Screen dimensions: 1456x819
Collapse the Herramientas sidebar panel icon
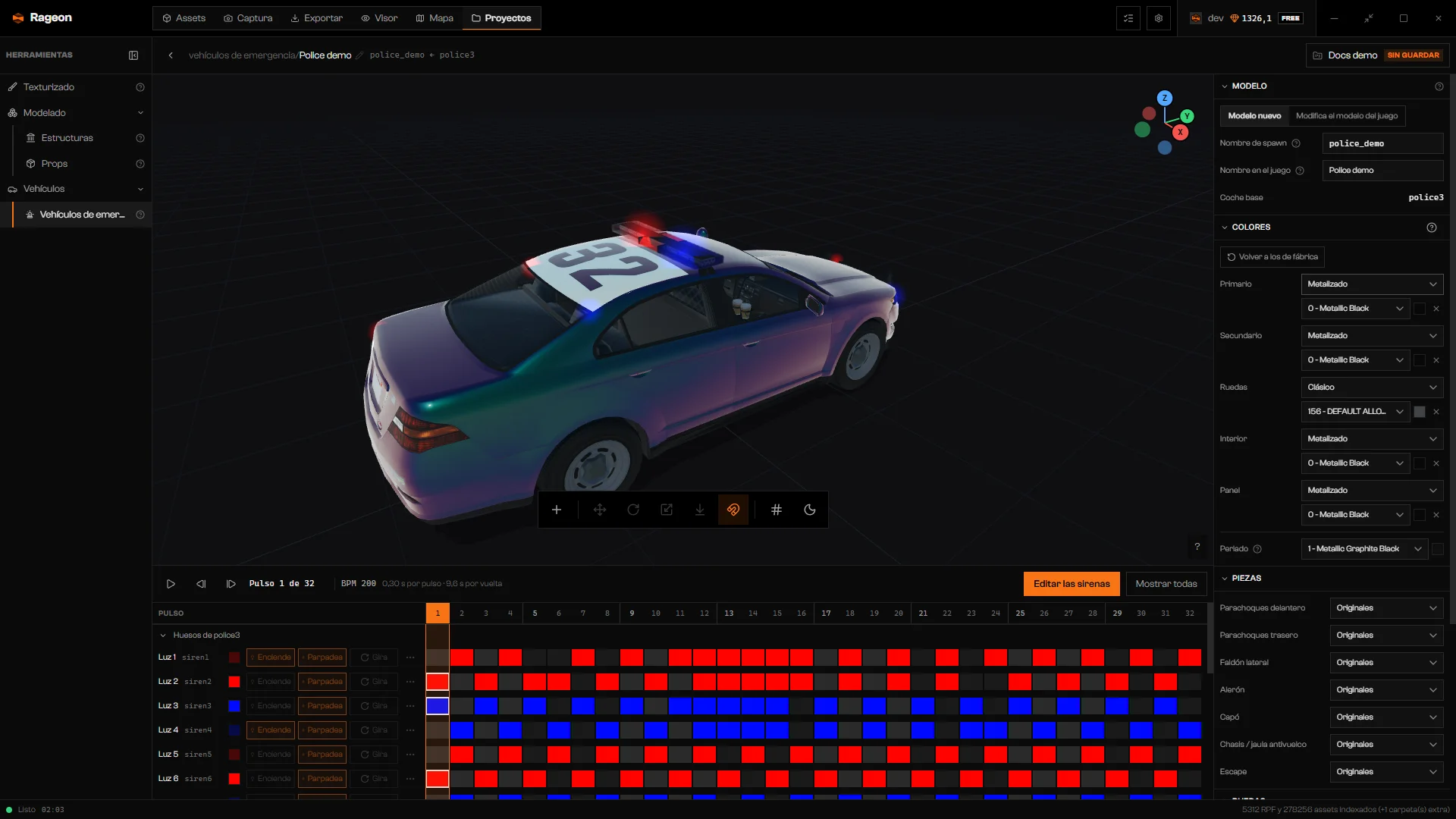133,55
